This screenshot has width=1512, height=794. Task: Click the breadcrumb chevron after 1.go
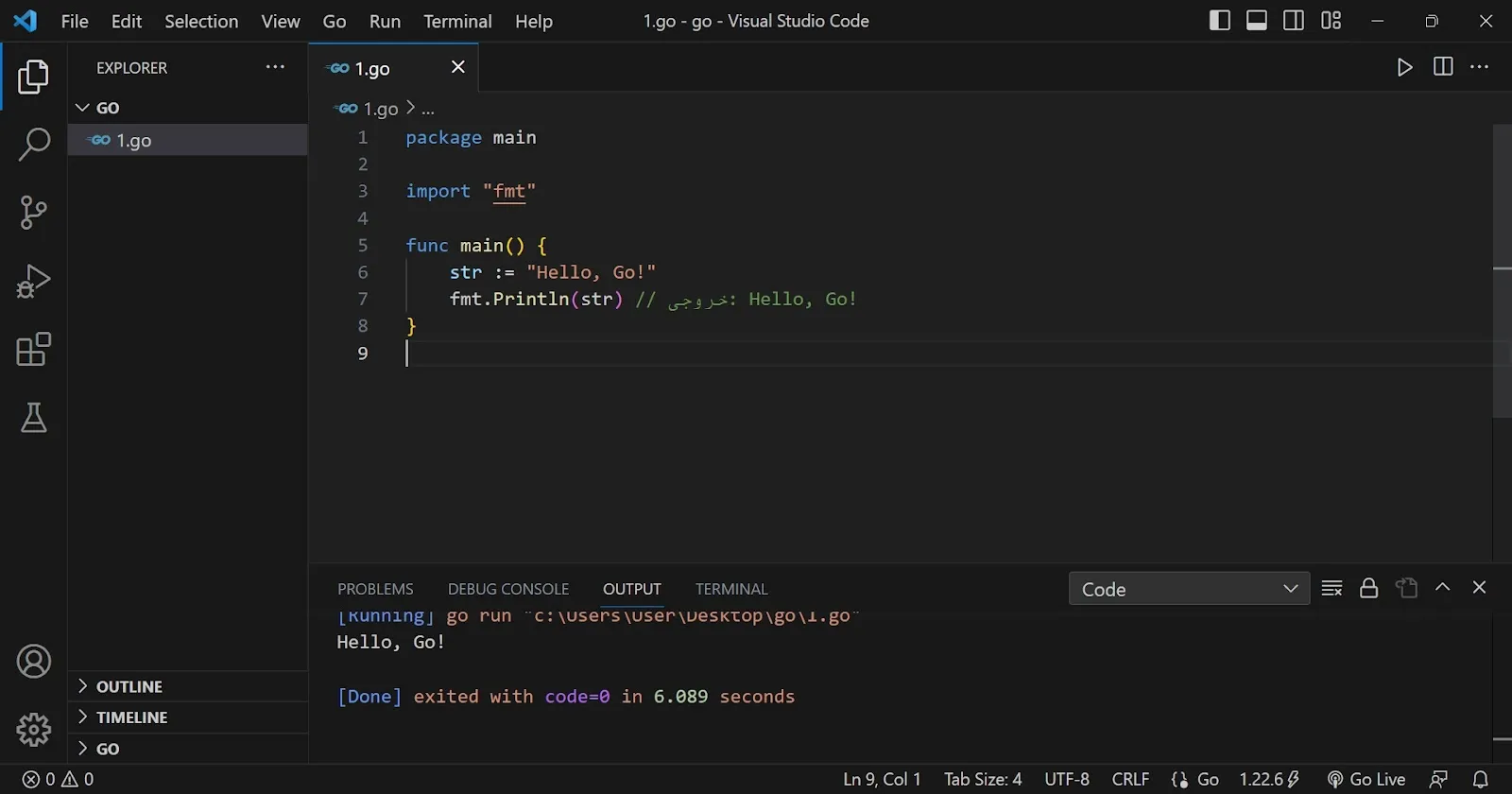(410, 108)
